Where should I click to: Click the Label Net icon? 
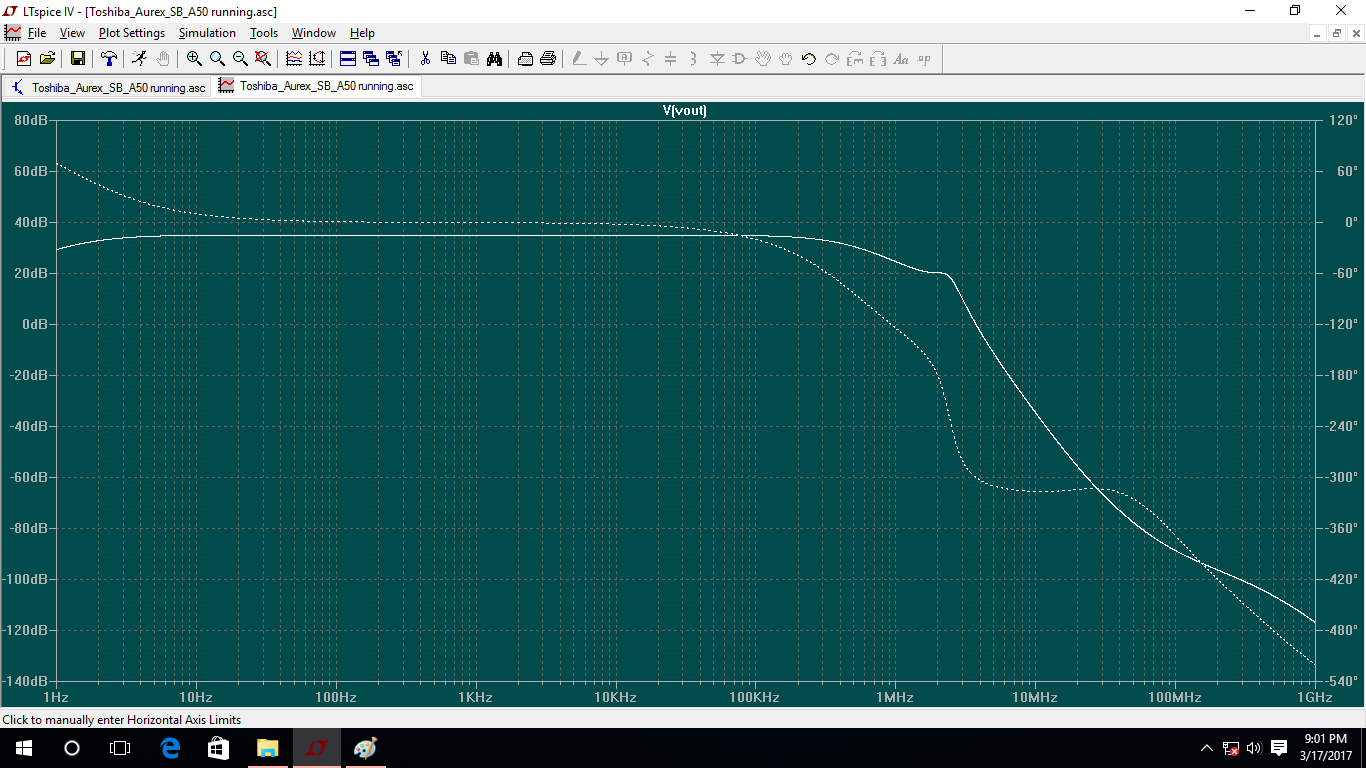pos(624,59)
